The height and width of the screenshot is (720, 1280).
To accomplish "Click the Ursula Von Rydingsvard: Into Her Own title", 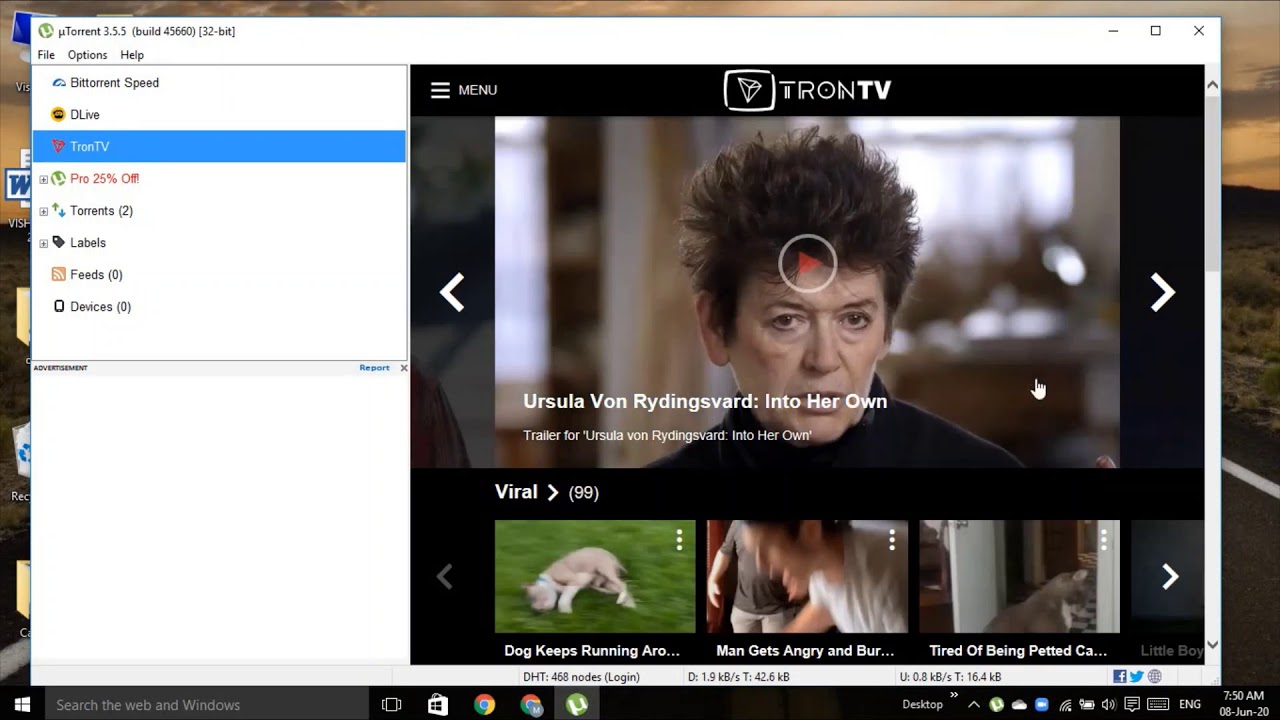I will (705, 401).
